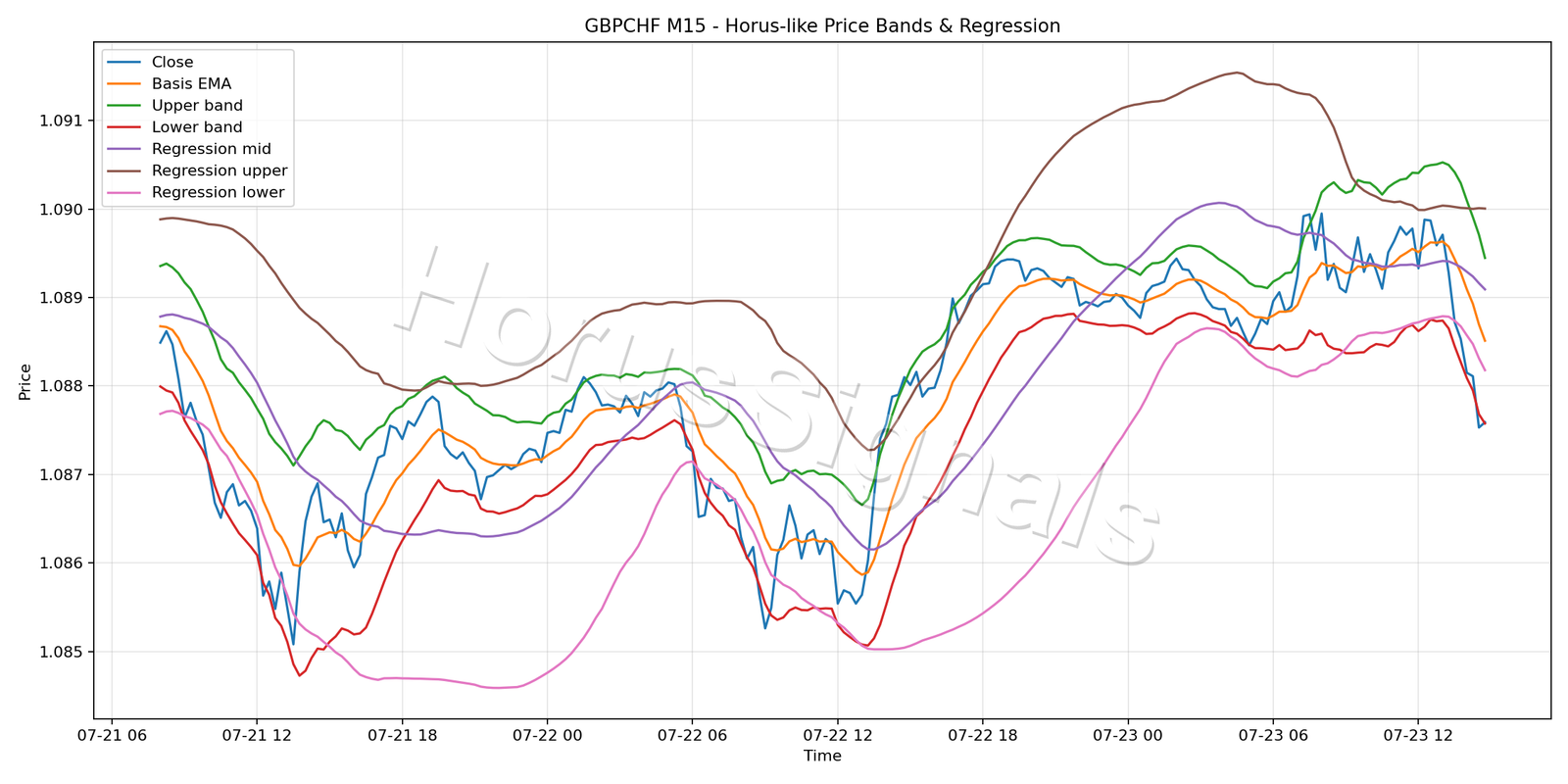The image size is (1568, 784).
Task: Click the 07-23 00 x-axis tick label
Action: (1127, 735)
